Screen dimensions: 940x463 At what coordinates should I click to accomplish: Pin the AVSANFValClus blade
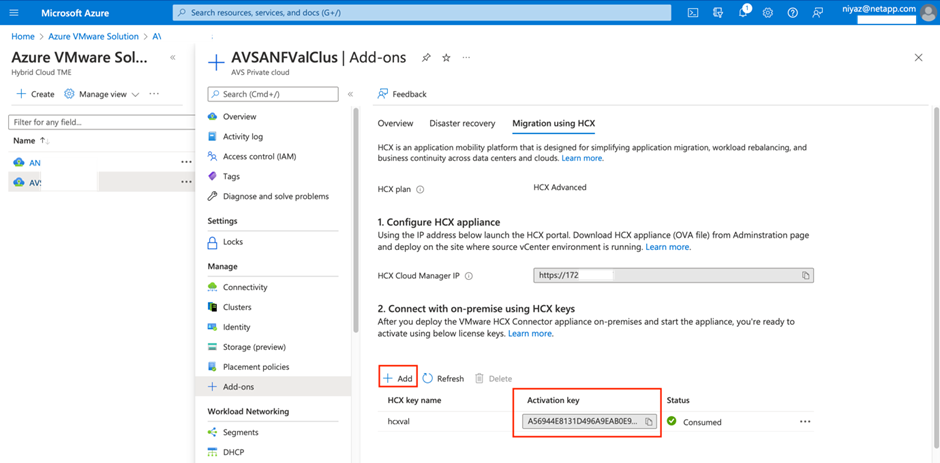pos(427,58)
